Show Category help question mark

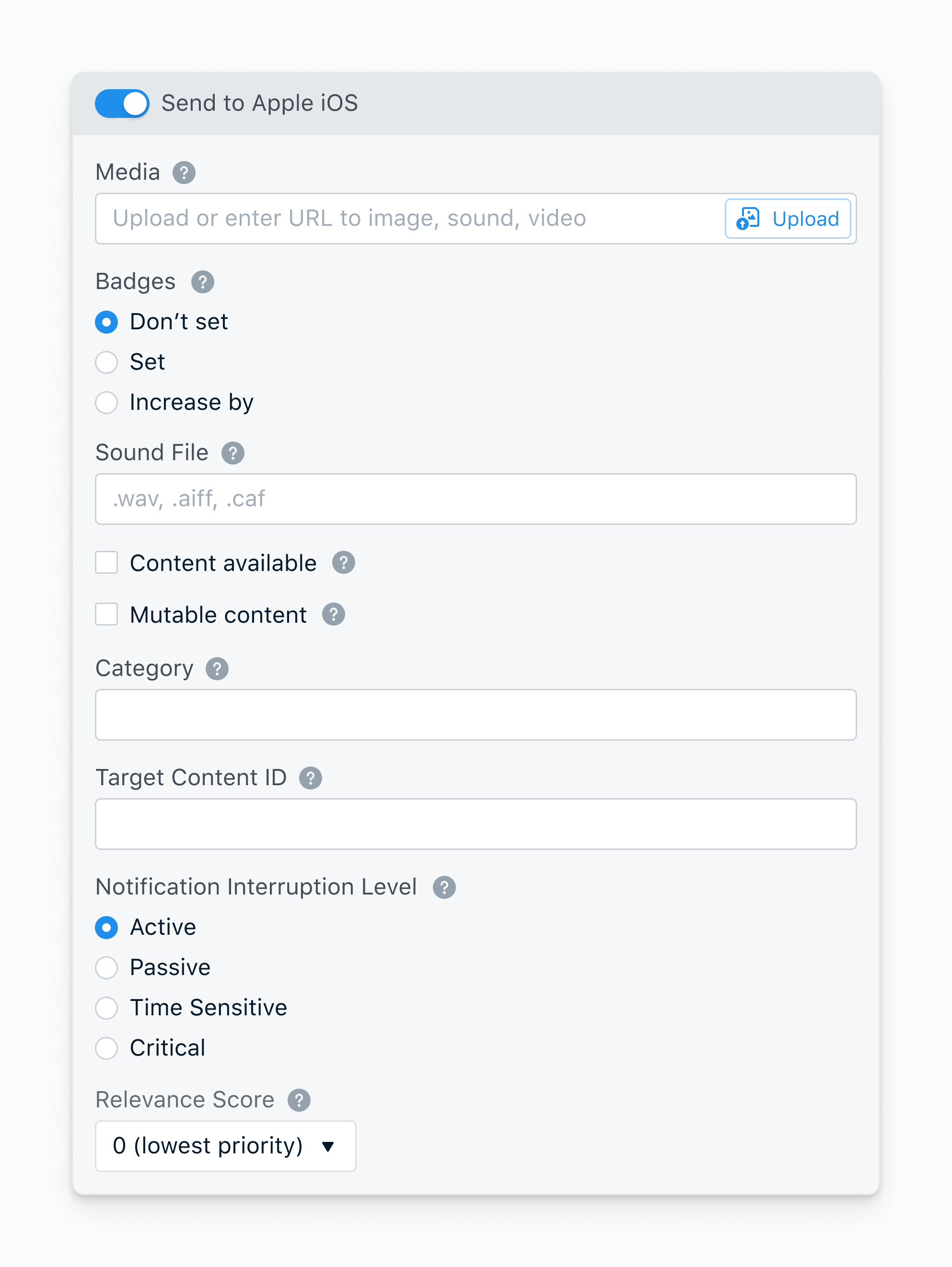(x=217, y=669)
